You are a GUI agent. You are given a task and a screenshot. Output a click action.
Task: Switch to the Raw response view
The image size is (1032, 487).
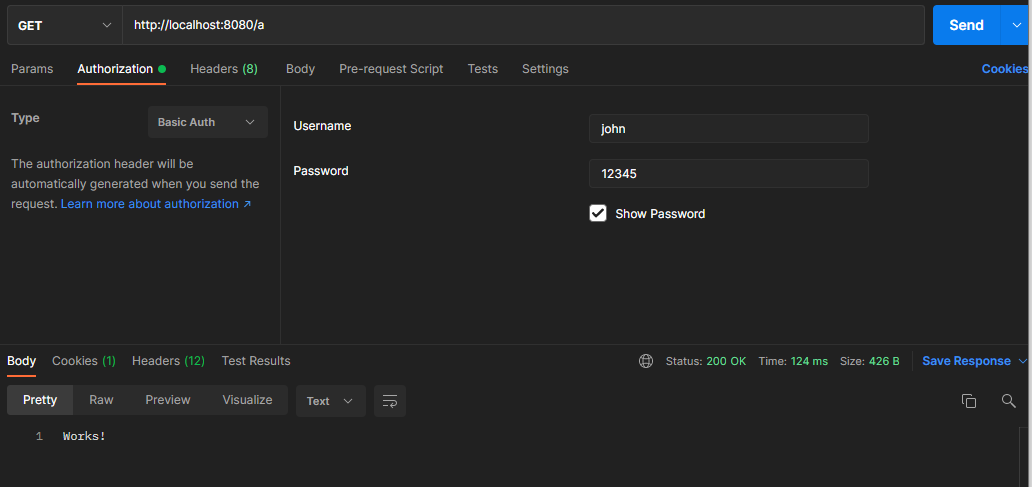101,400
